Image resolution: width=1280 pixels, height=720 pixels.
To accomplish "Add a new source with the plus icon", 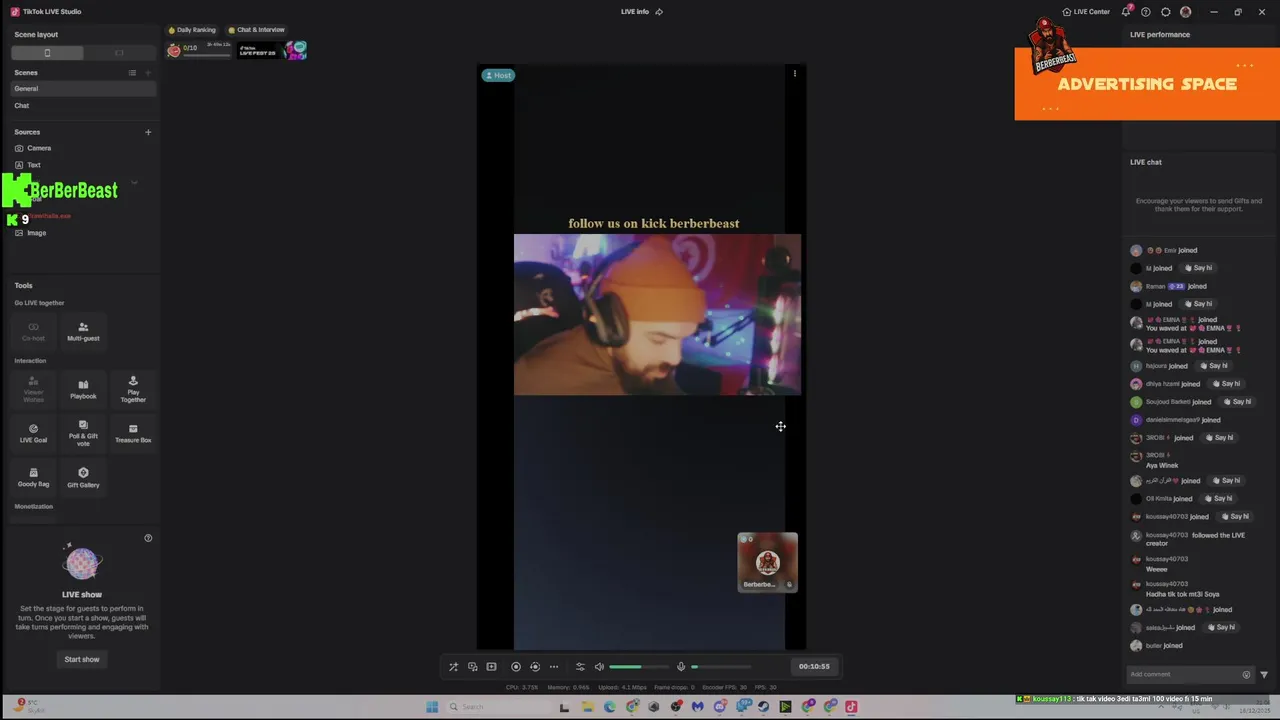I will pyautogui.click(x=148, y=132).
